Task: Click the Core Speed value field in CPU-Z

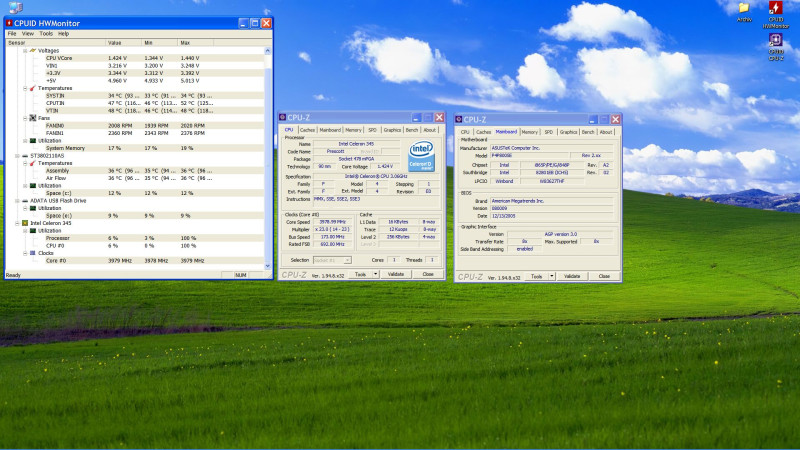Action: pyautogui.click(x=332, y=222)
